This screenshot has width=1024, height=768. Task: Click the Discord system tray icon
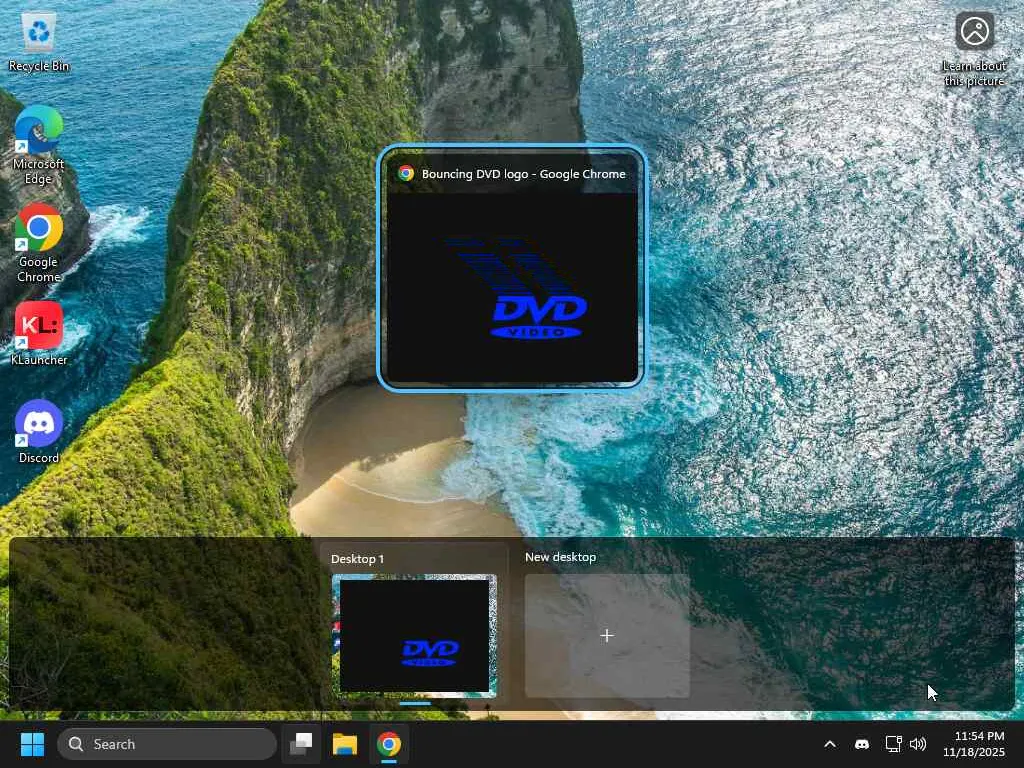coord(861,744)
